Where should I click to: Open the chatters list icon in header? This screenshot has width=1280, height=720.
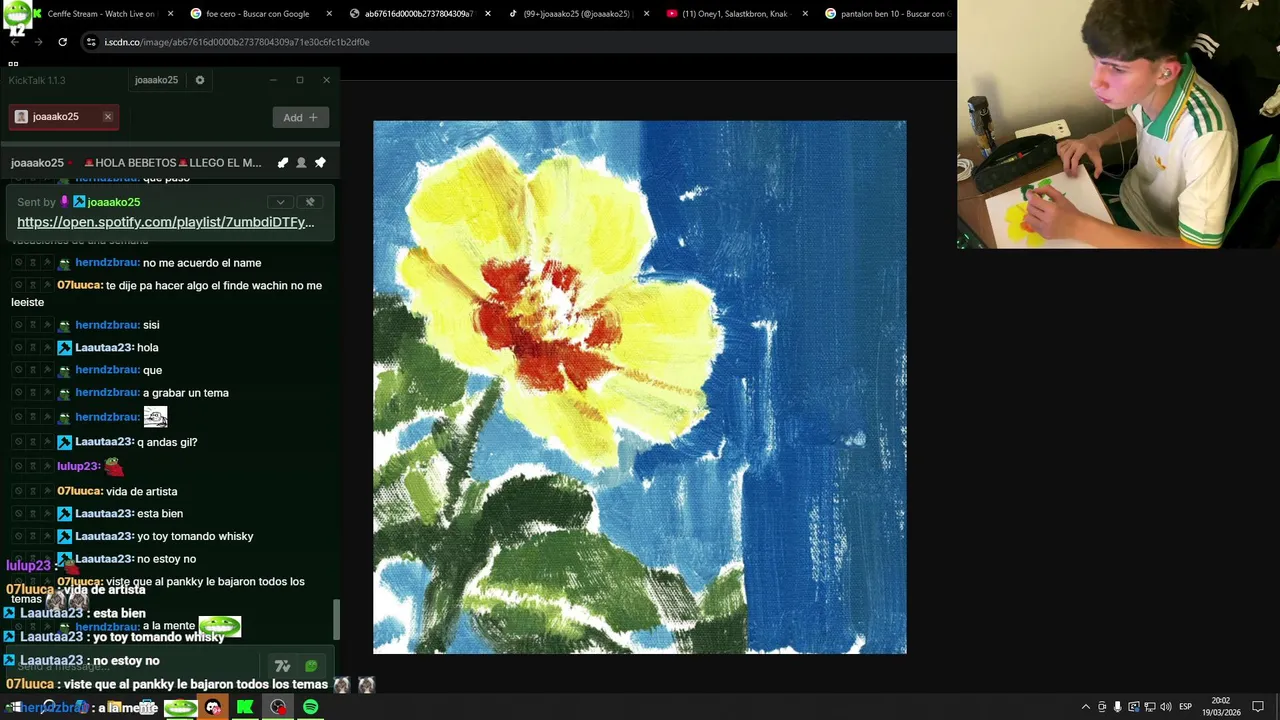pos(301,163)
